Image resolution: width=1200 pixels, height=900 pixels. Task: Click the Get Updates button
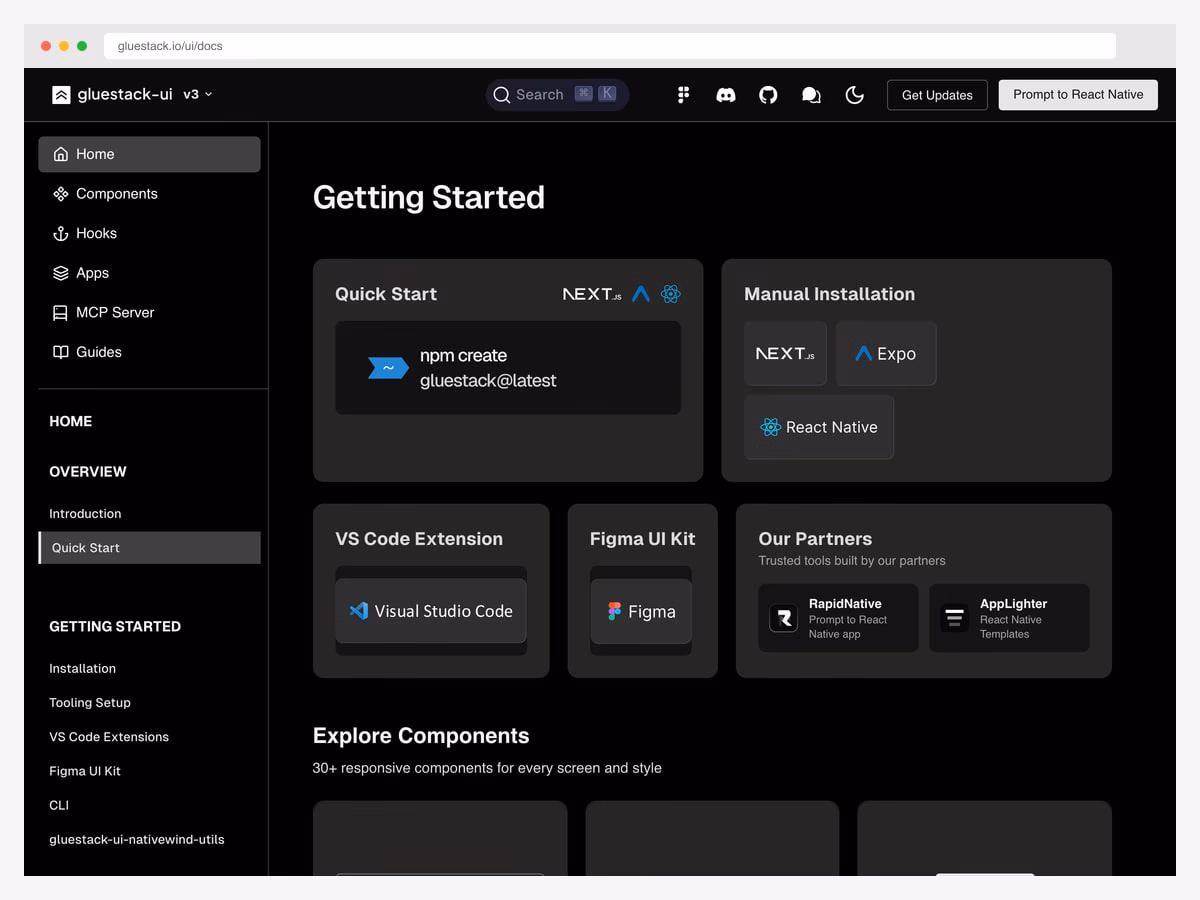coord(937,95)
